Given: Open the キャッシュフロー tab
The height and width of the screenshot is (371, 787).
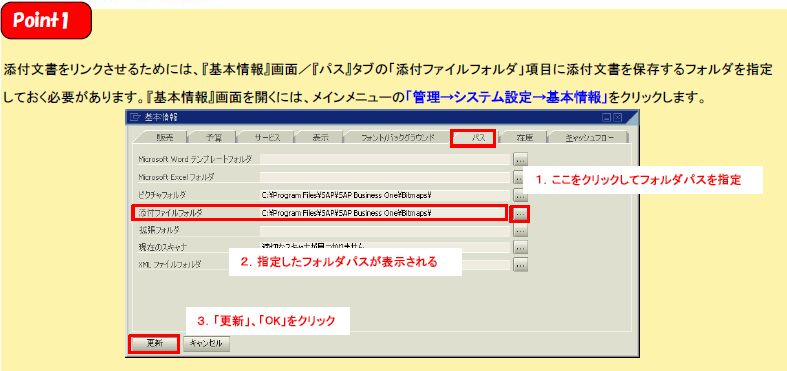Looking at the screenshot, I should (x=589, y=138).
